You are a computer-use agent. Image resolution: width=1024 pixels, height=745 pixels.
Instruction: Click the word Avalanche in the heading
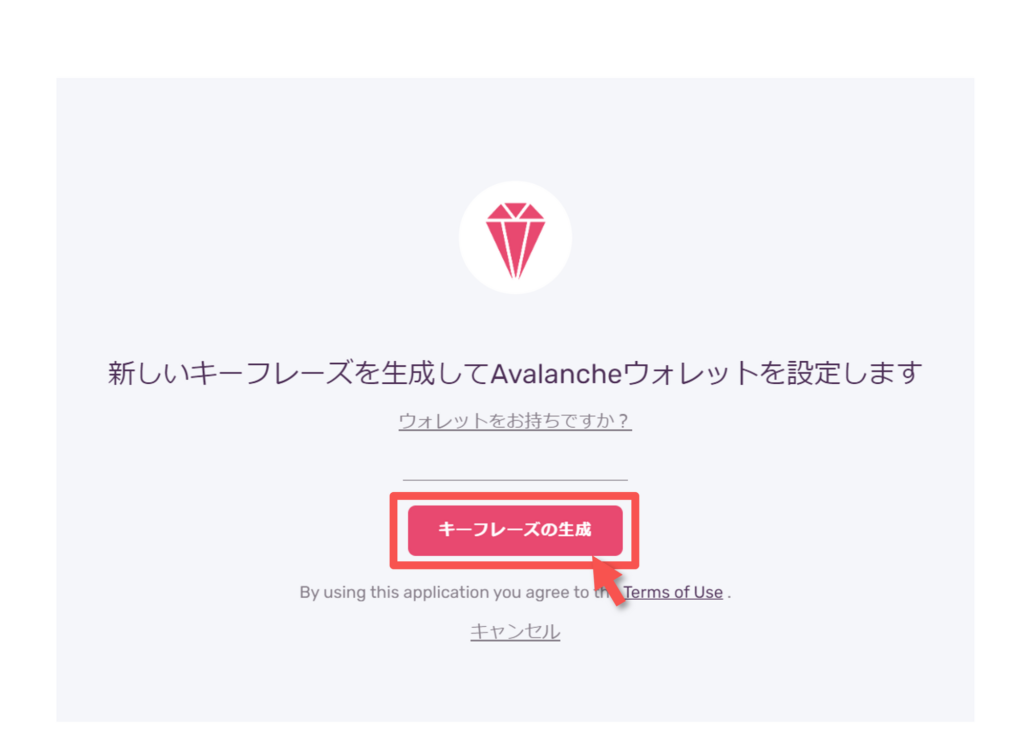click(555, 373)
